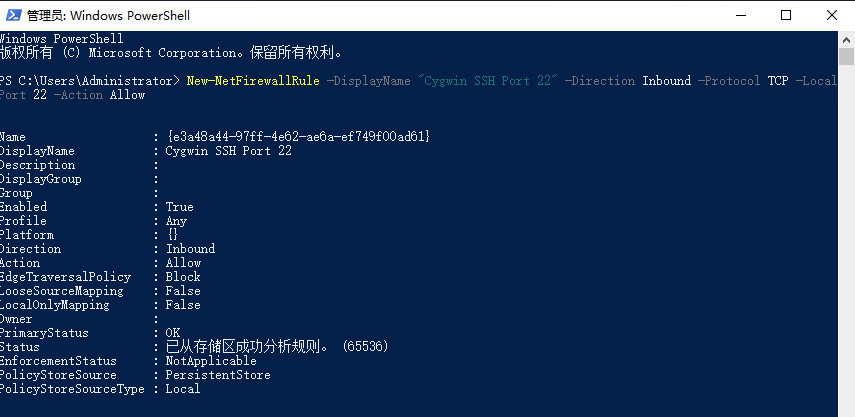855x417 pixels.
Task: Click the status code 65536 text
Action: (365, 347)
